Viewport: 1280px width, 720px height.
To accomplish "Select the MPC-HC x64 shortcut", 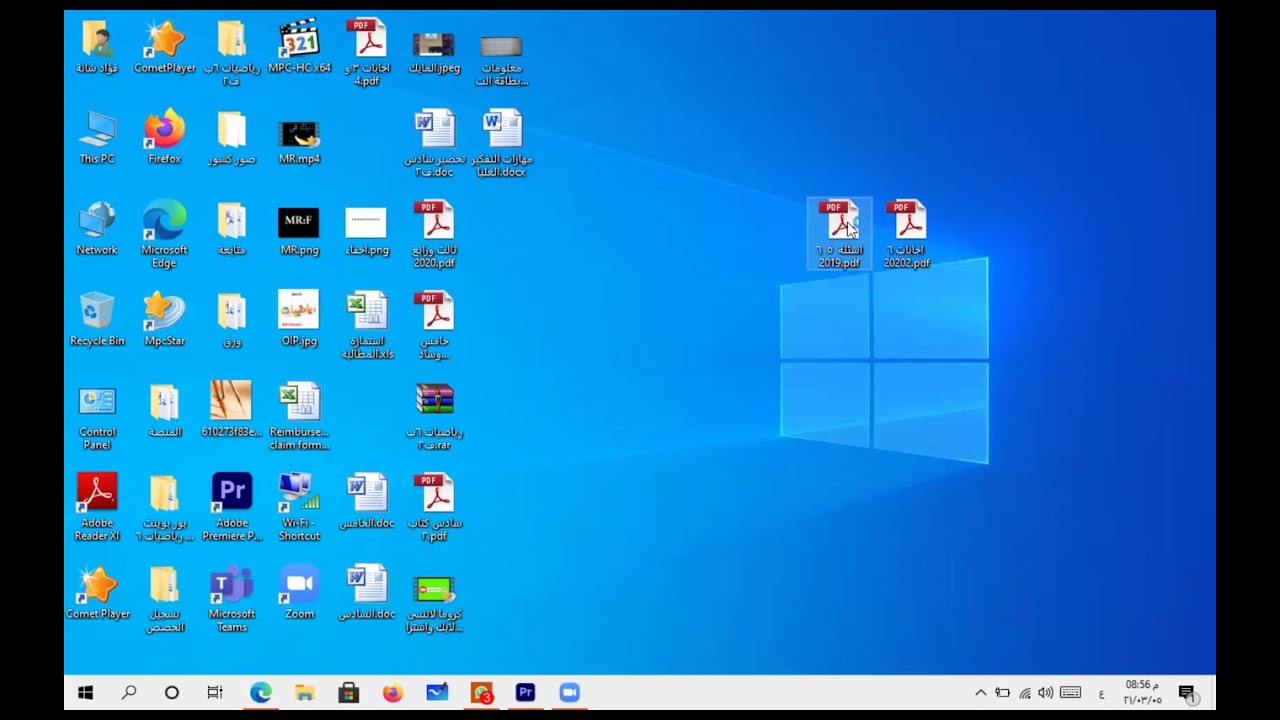I will [299, 47].
